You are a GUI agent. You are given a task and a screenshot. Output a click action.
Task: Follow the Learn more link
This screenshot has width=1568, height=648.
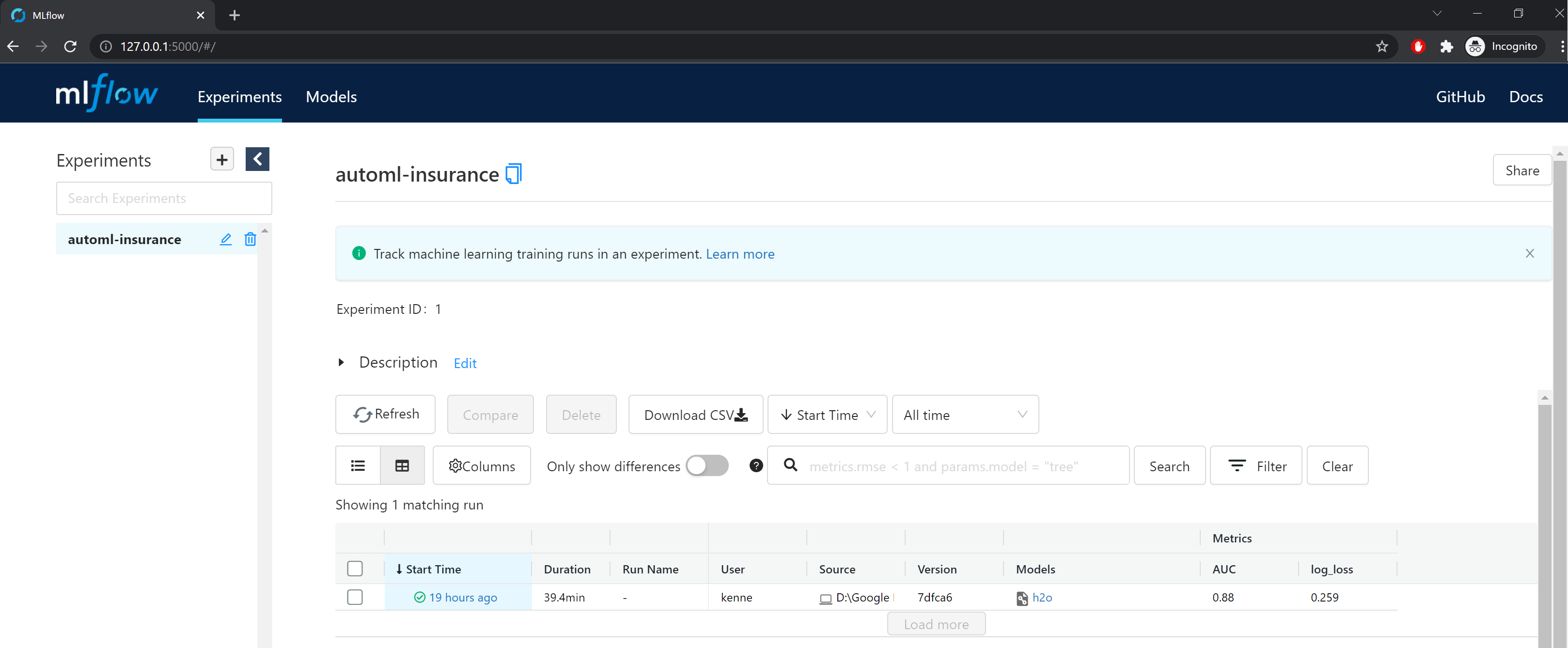tap(739, 254)
